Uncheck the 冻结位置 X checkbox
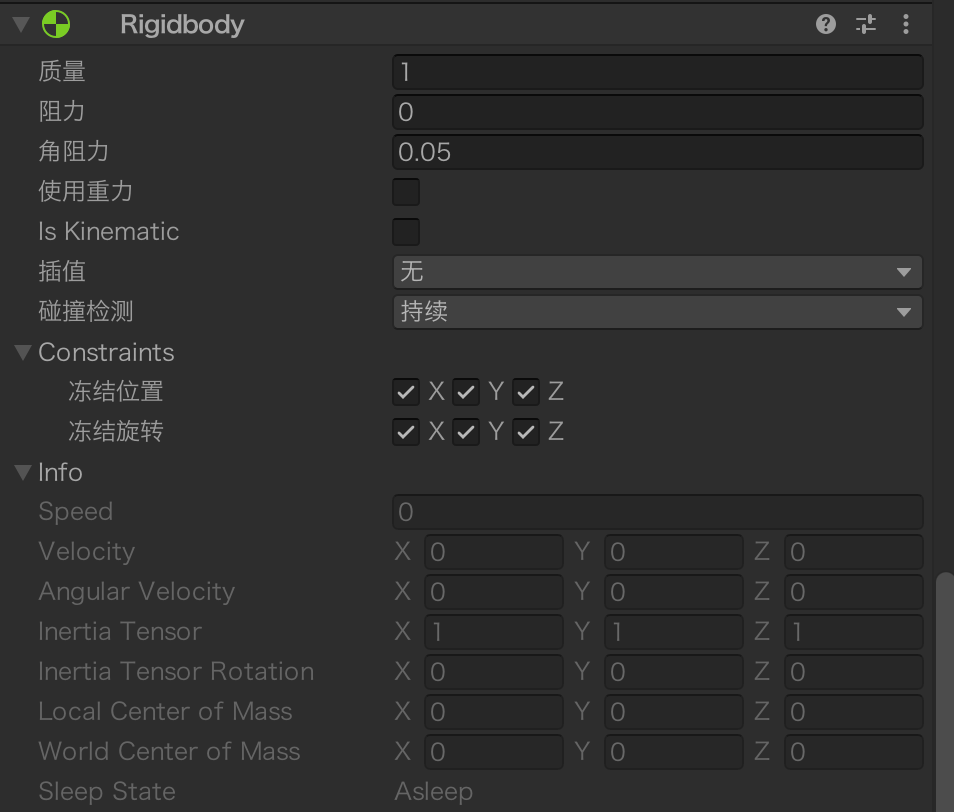 coord(406,391)
